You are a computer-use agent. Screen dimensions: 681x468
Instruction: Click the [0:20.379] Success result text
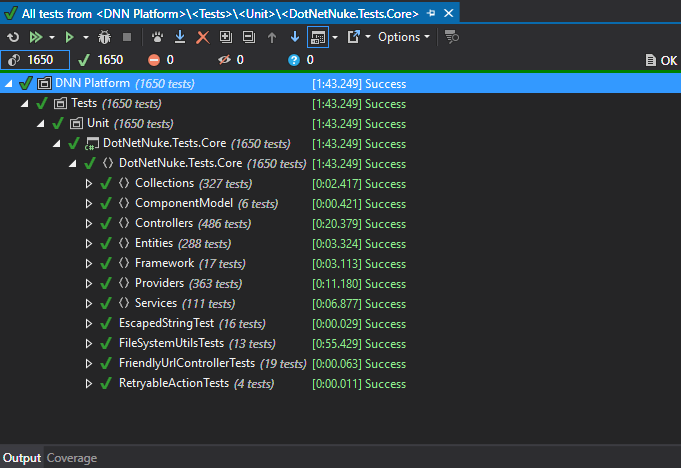pyautogui.click(x=359, y=224)
